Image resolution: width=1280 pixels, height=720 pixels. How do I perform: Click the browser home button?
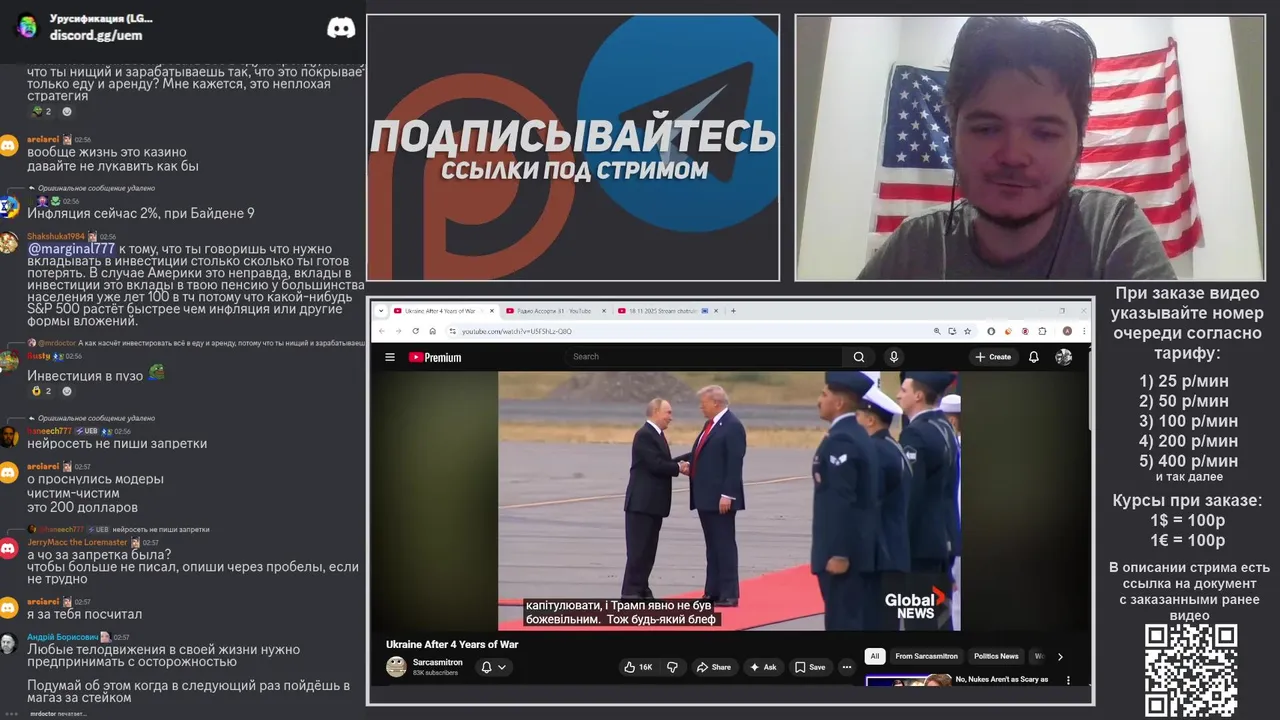(432, 331)
